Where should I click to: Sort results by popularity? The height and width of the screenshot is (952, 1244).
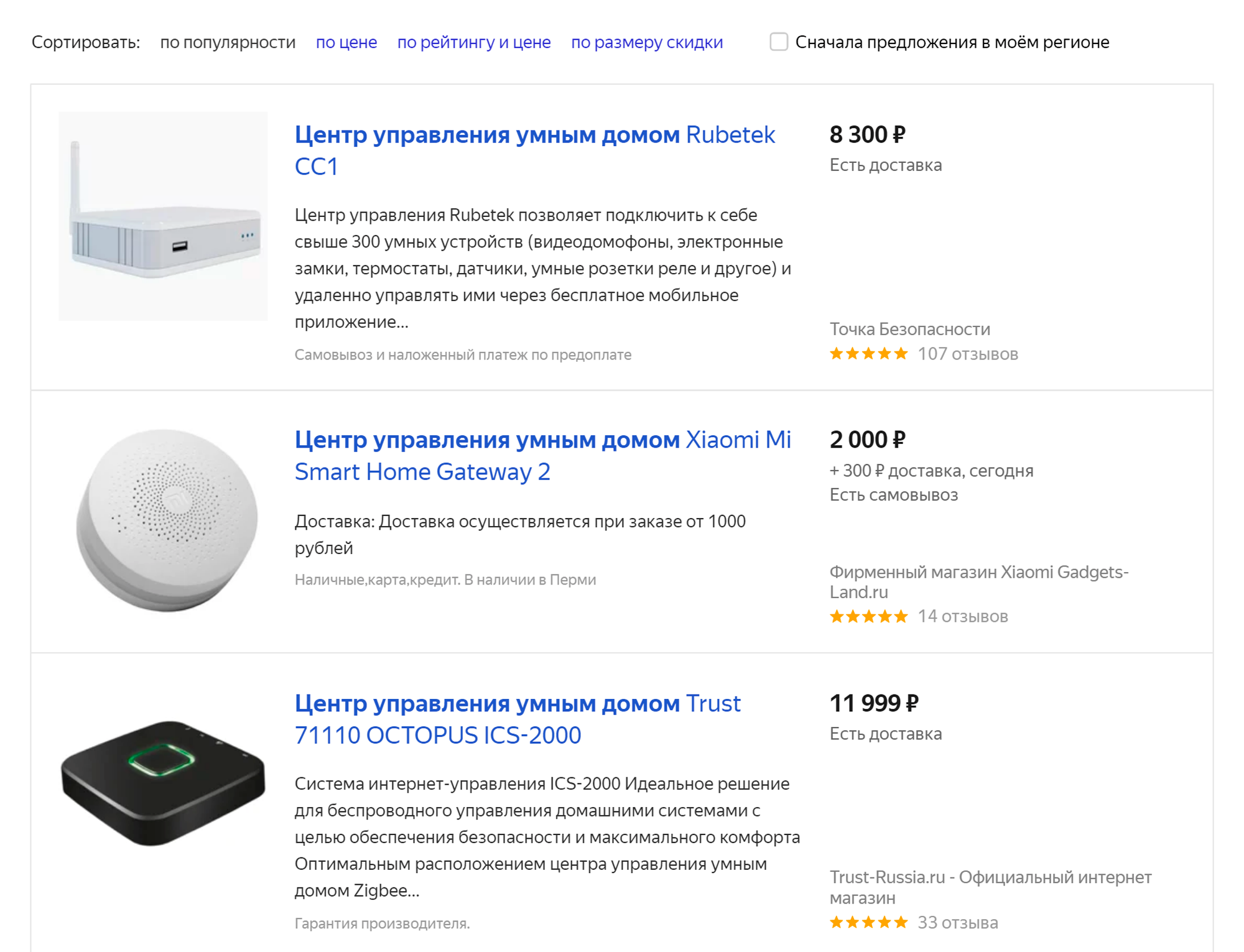point(228,42)
